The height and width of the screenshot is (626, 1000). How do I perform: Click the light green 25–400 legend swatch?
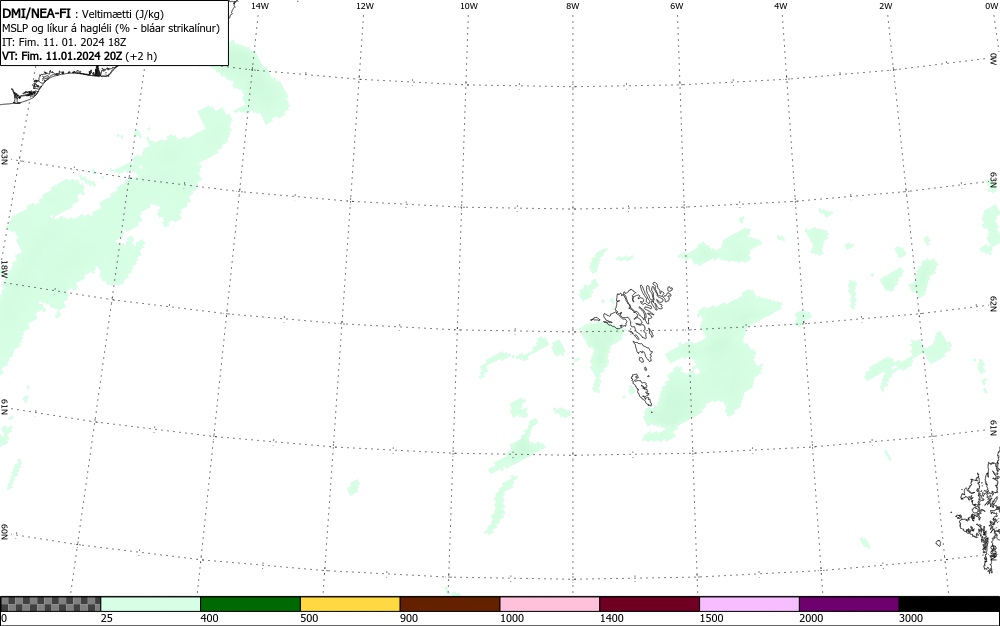point(151,604)
